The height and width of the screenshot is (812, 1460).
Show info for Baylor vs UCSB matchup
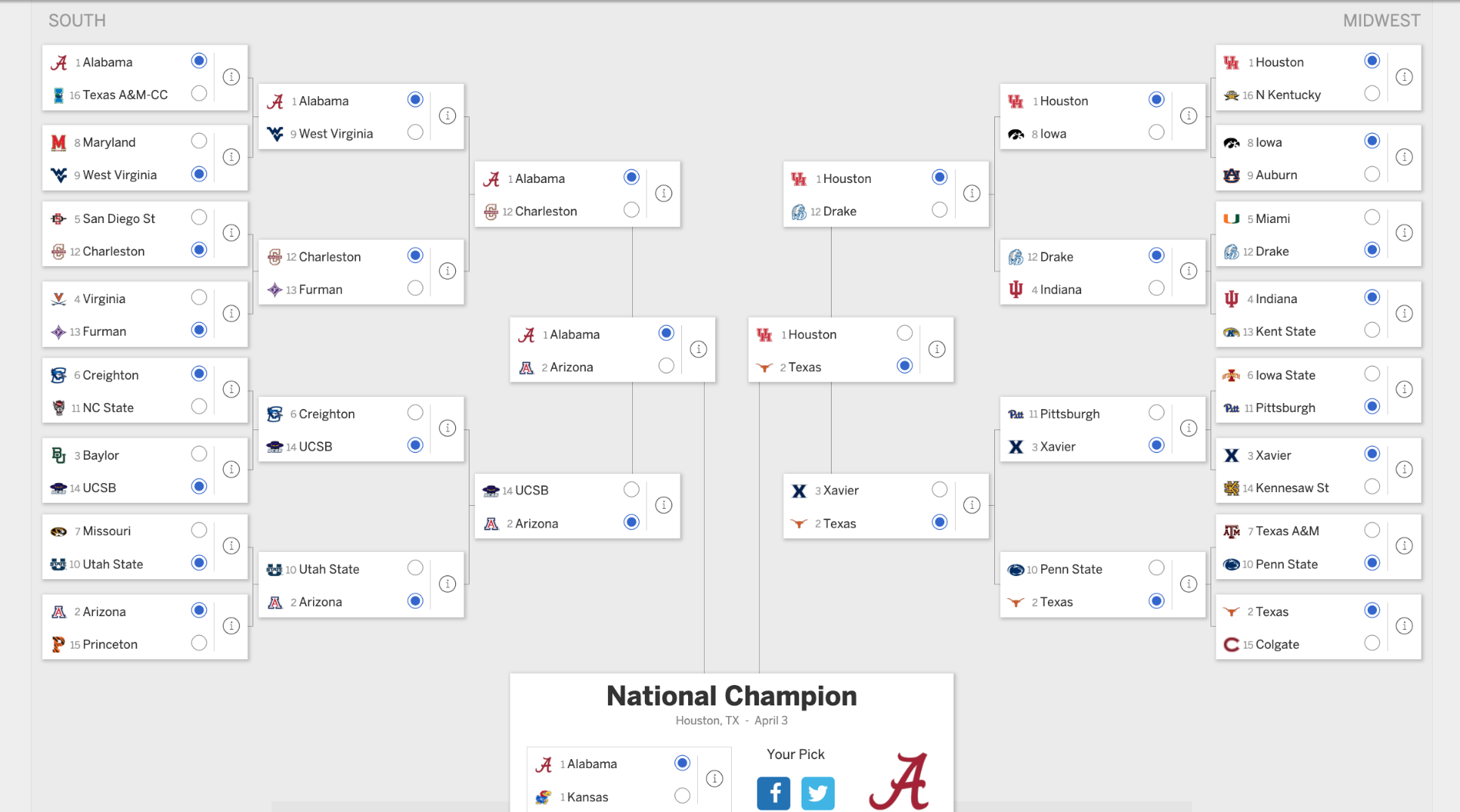231,470
